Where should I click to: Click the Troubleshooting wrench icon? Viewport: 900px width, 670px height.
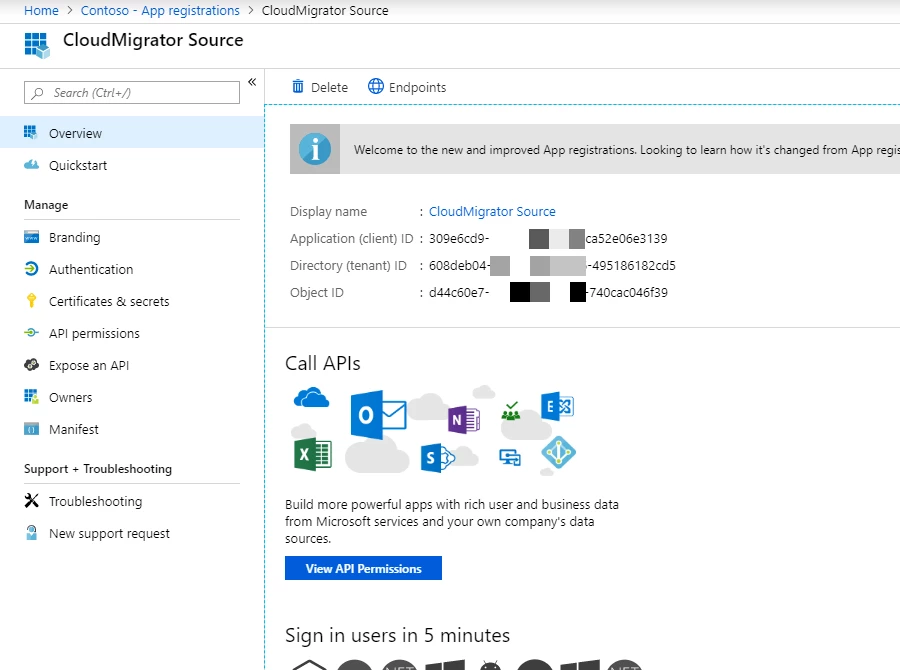coord(32,501)
